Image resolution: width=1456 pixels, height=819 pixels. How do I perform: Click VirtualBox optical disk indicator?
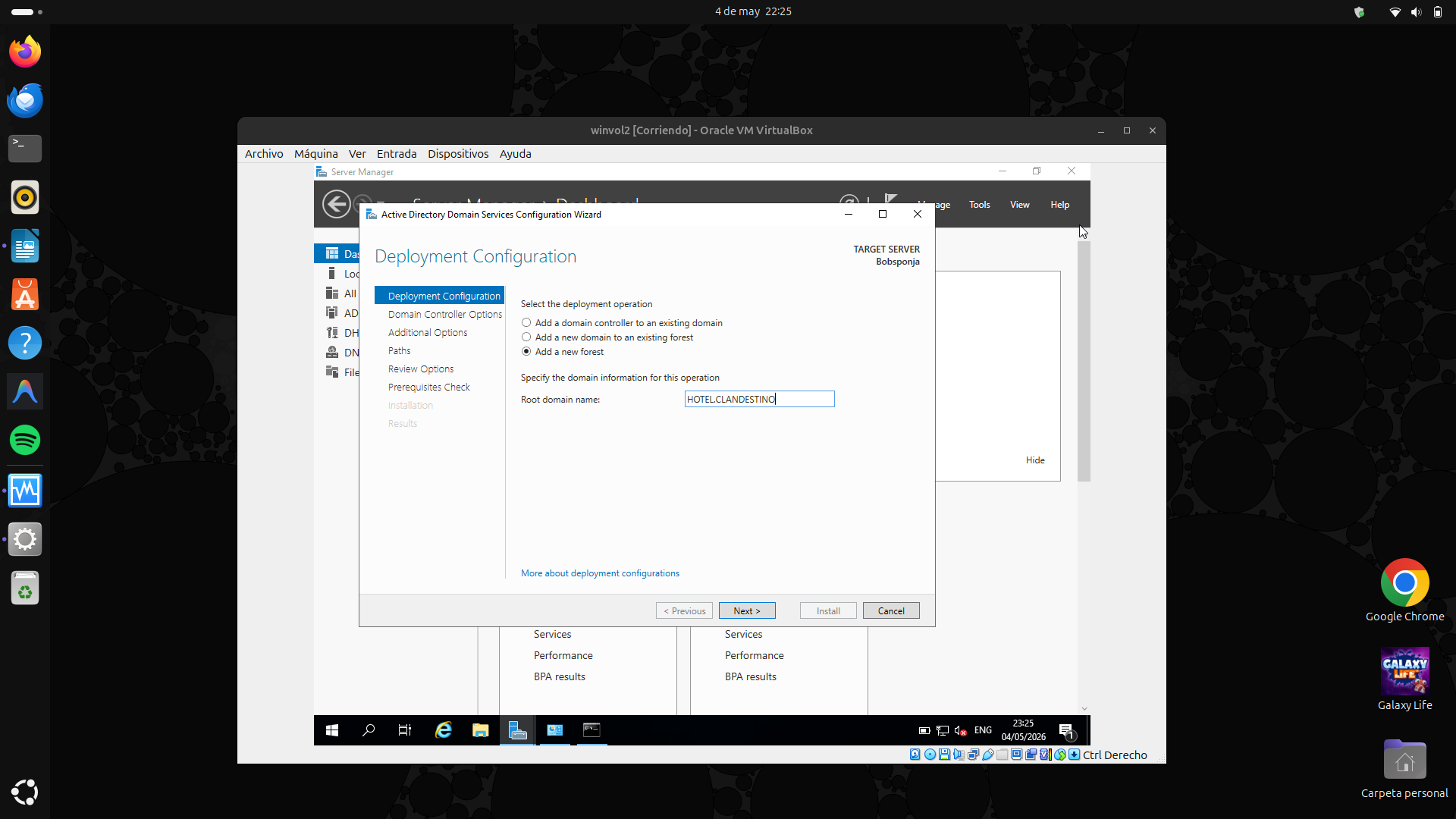point(930,755)
